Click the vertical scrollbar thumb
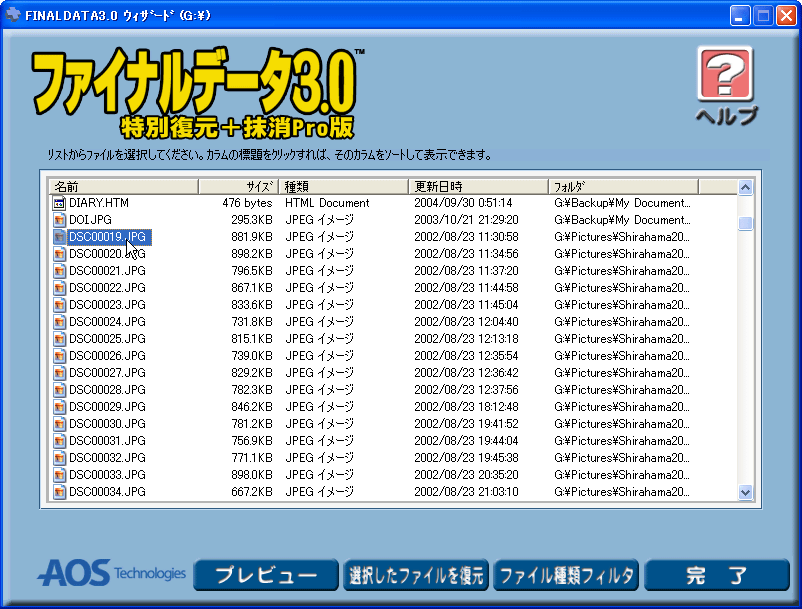The height and width of the screenshot is (609, 802). coord(745,223)
